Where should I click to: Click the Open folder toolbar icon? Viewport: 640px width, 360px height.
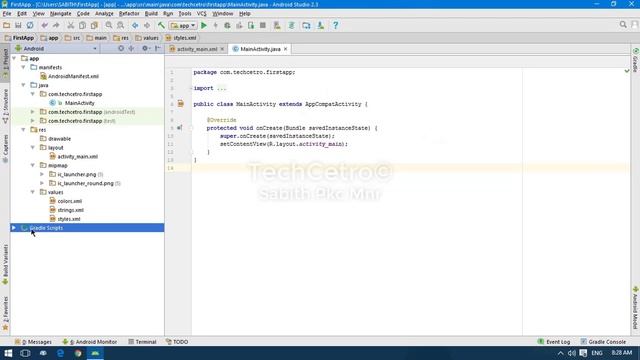(x=7, y=25)
